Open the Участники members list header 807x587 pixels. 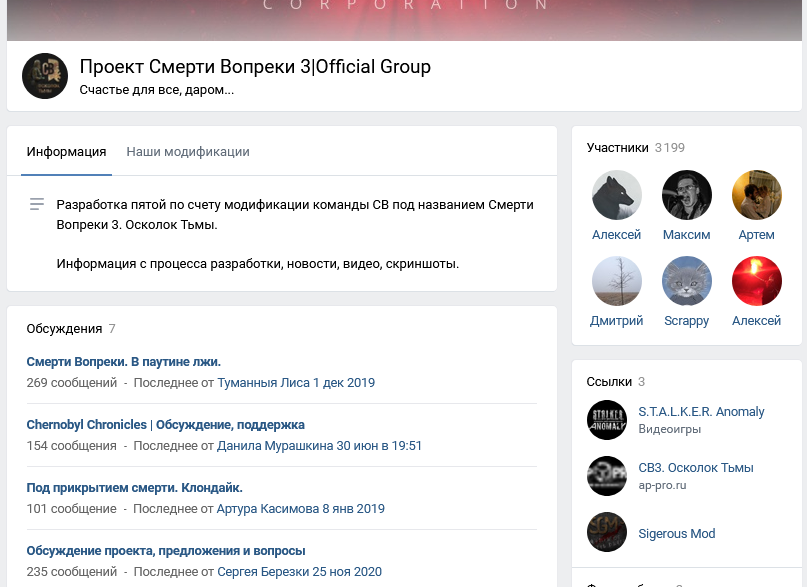point(635,148)
